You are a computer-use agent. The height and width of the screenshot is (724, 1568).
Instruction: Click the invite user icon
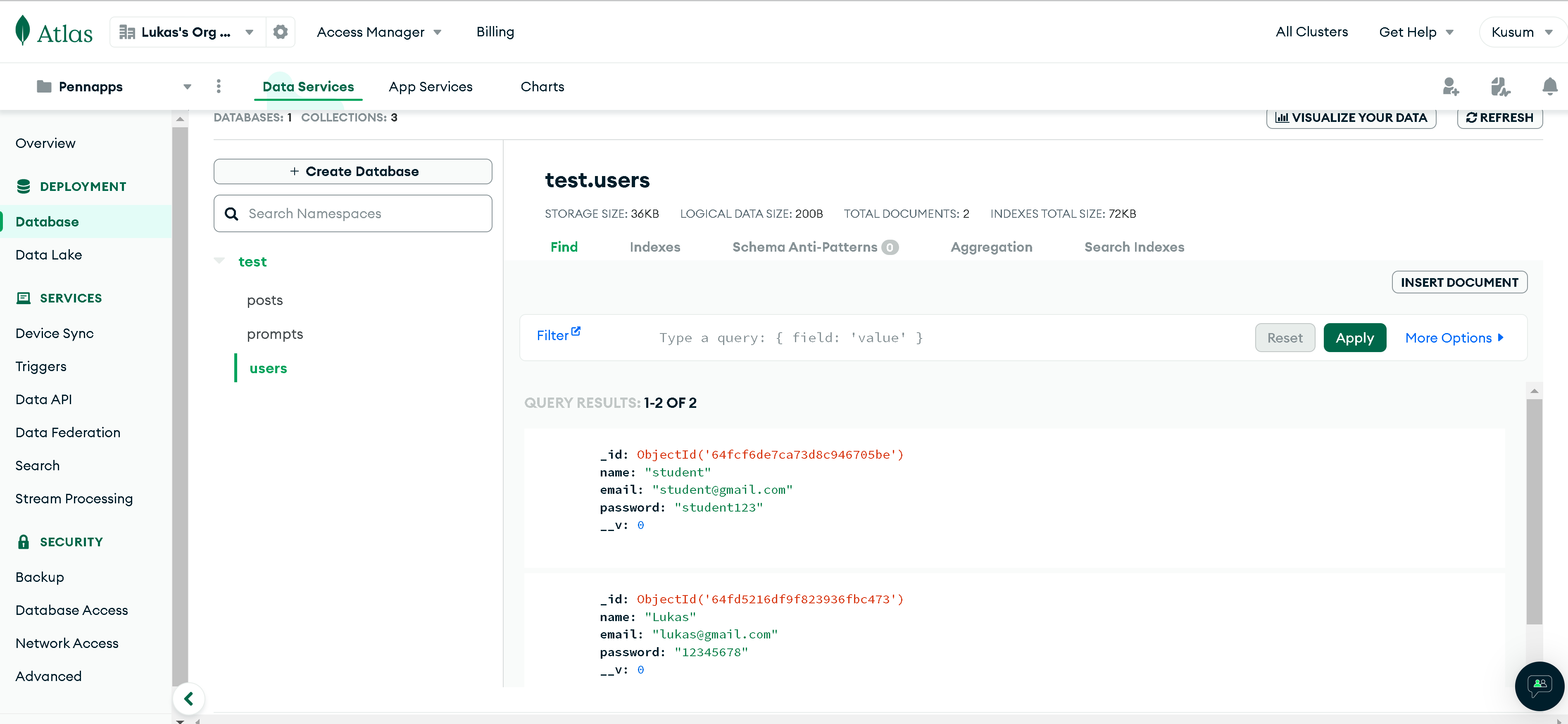(1451, 86)
